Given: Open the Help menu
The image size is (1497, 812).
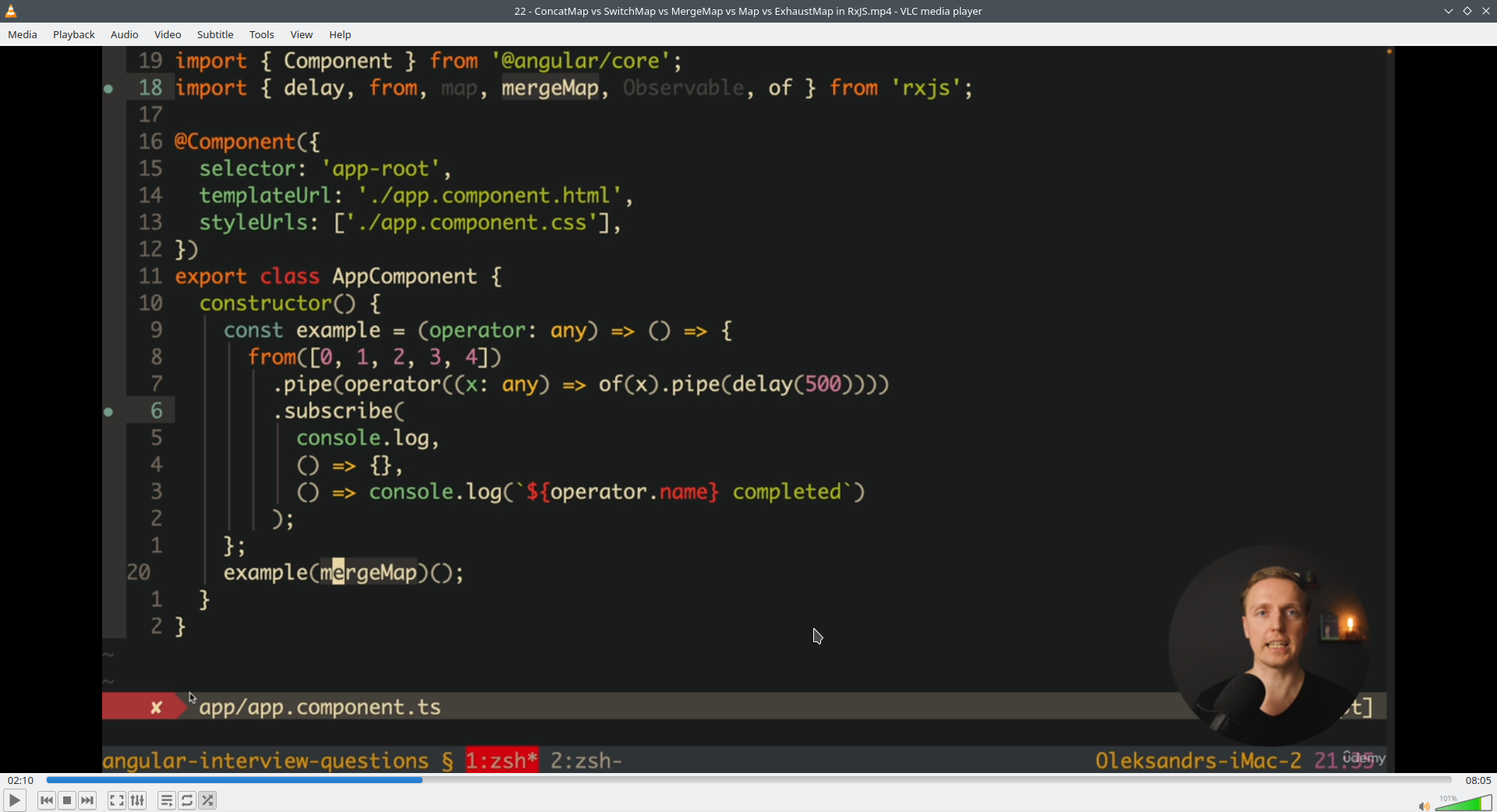Looking at the screenshot, I should 340,34.
